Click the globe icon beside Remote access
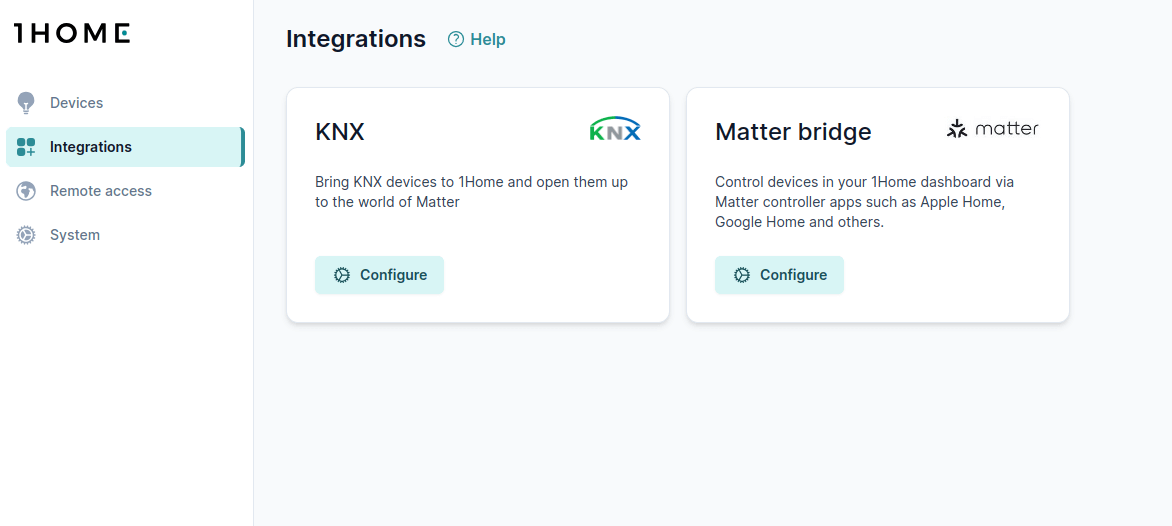 (x=26, y=191)
